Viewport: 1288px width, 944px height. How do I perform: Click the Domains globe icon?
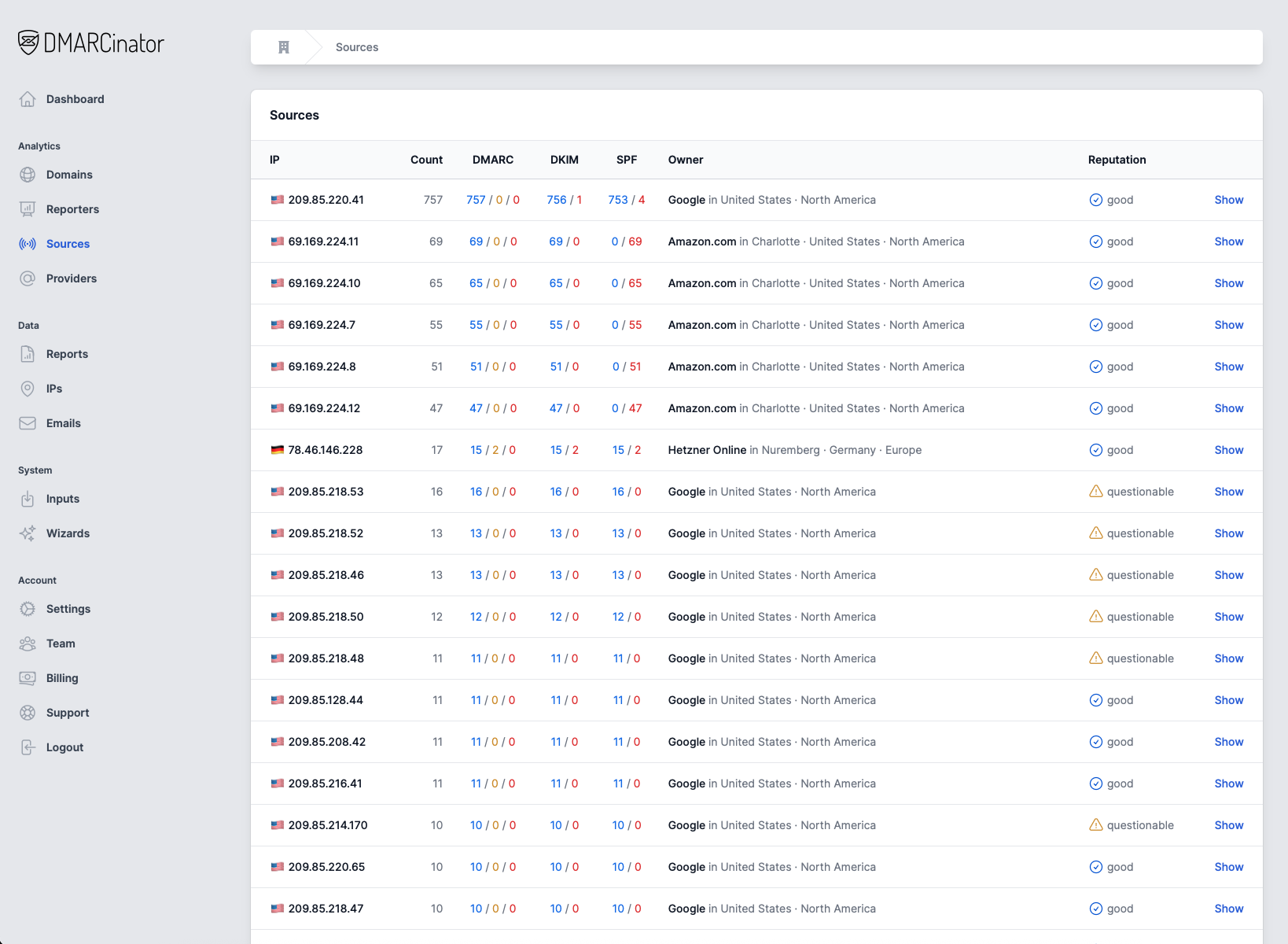pos(28,175)
